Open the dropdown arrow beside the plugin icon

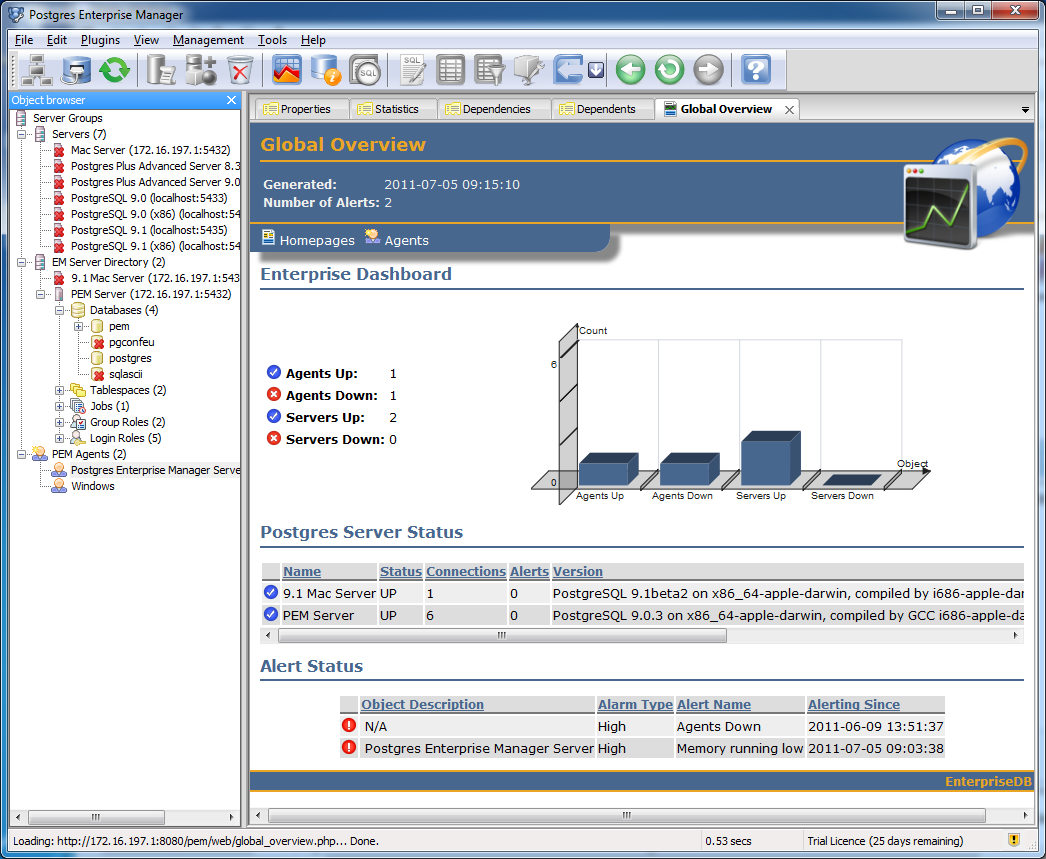point(596,70)
